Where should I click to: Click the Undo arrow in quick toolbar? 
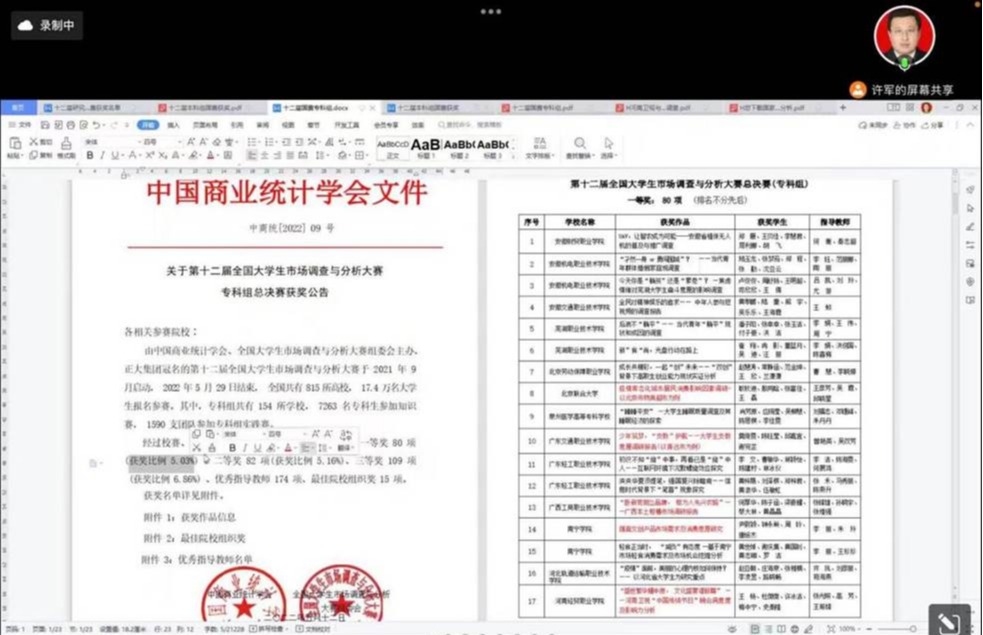pyautogui.click(x=97, y=126)
